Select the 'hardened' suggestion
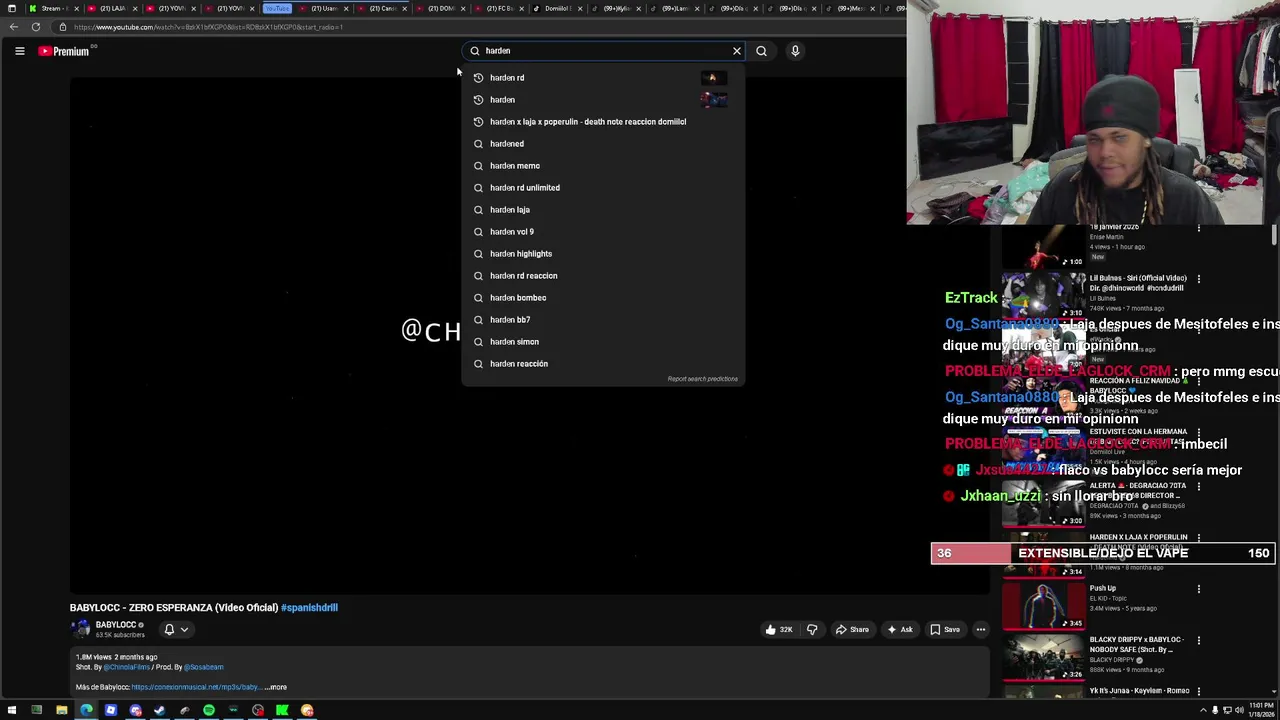The image size is (1280, 720). [x=603, y=144]
